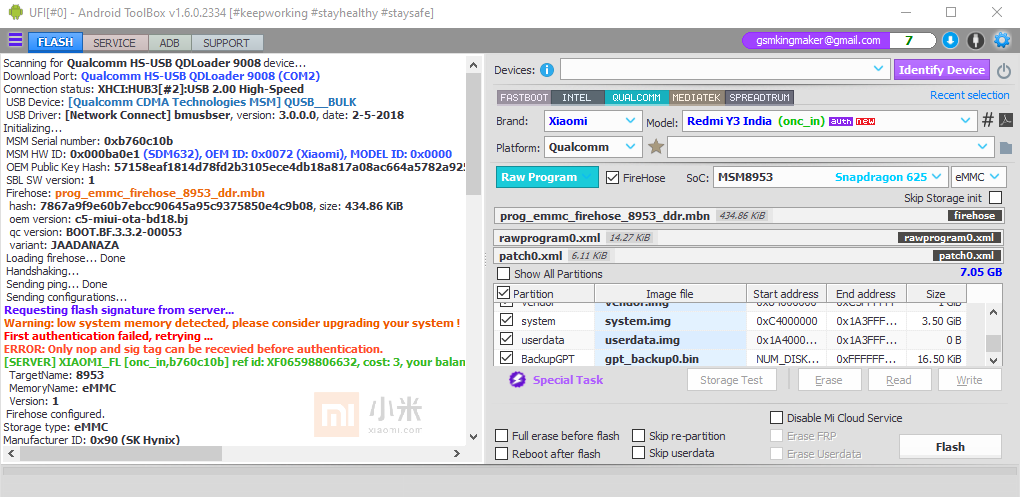Toggle the Partition header select-all checkbox
The image size is (1020, 497).
coord(503,293)
